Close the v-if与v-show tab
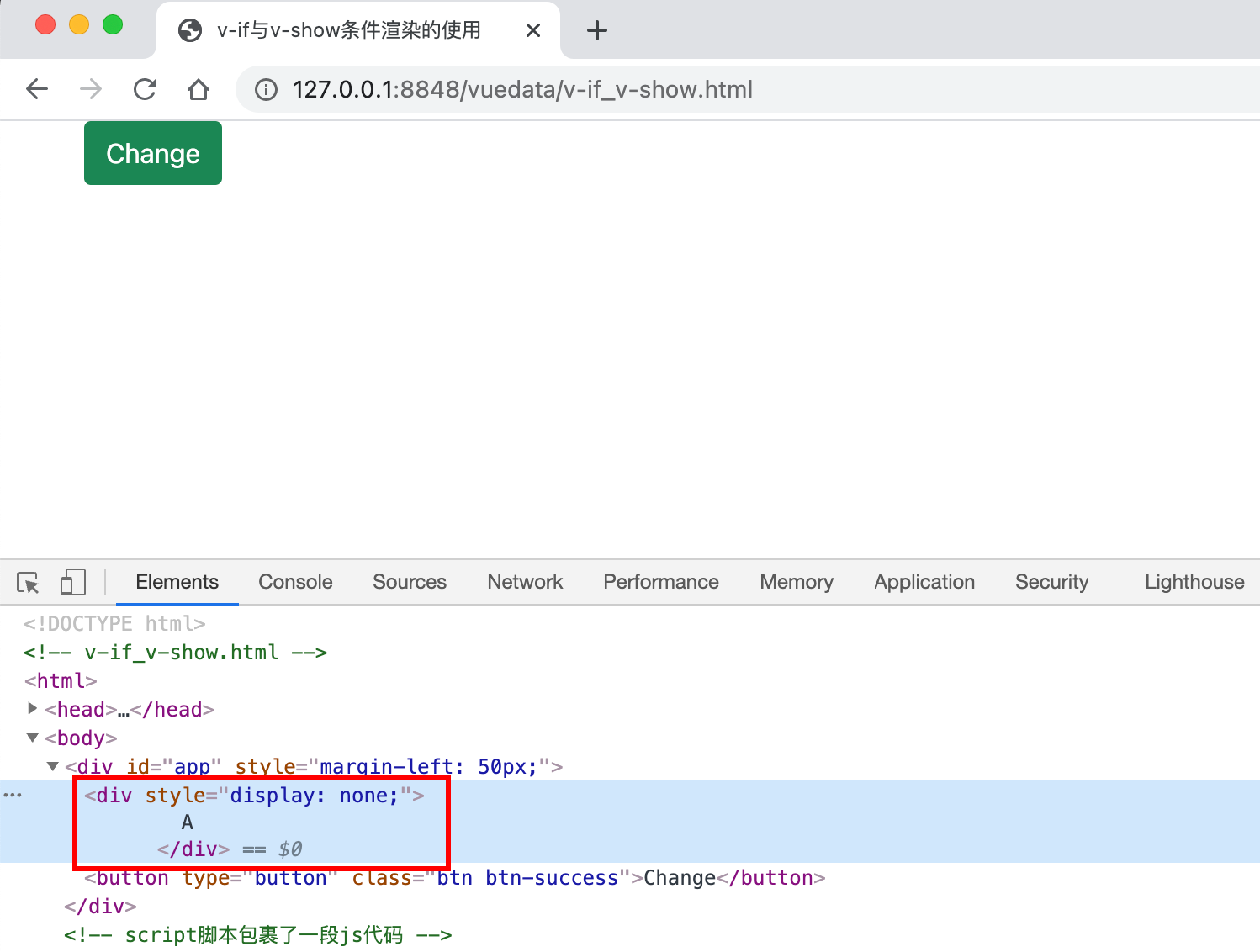This screenshot has height=952, width=1260. point(532,31)
